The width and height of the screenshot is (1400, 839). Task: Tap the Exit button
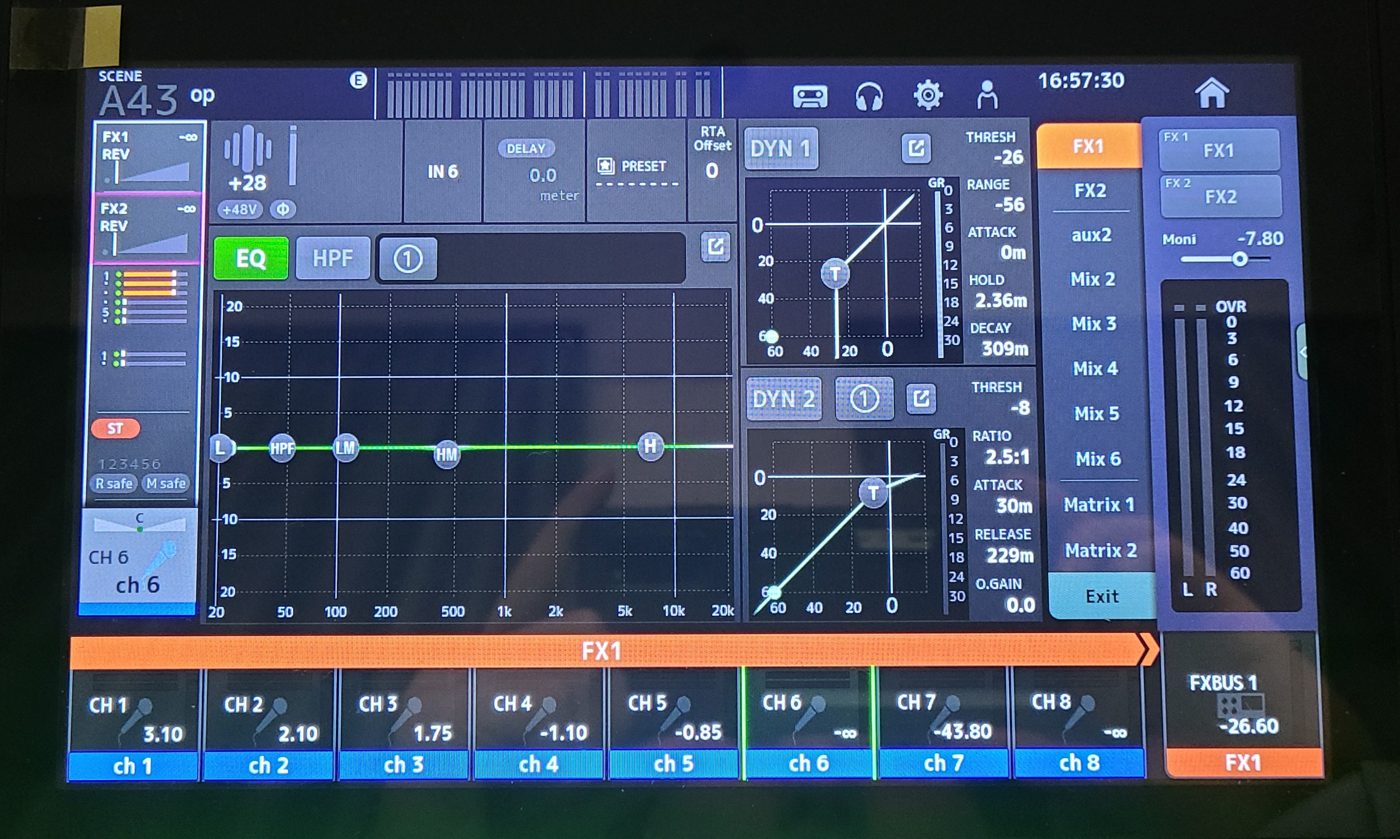pyautogui.click(x=1102, y=596)
